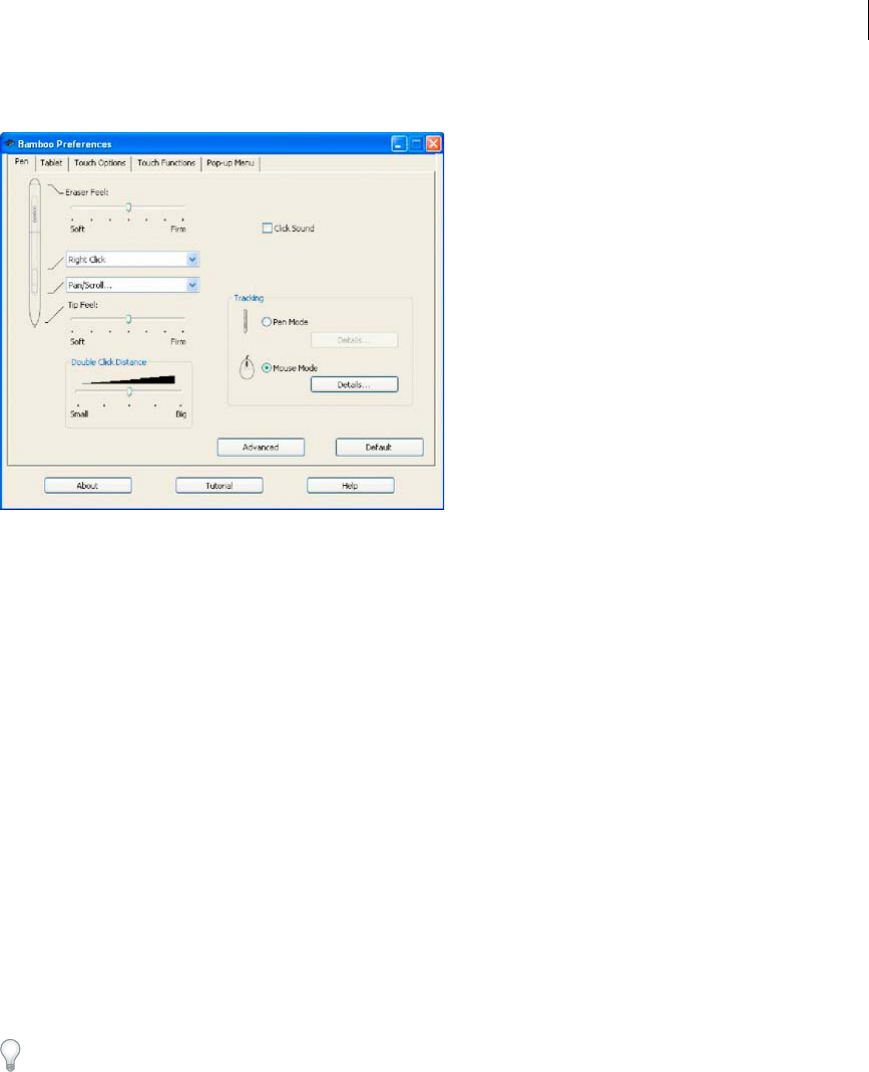The width and height of the screenshot is (869, 1072).
Task: Switch to the Pen tab
Action: (22, 162)
